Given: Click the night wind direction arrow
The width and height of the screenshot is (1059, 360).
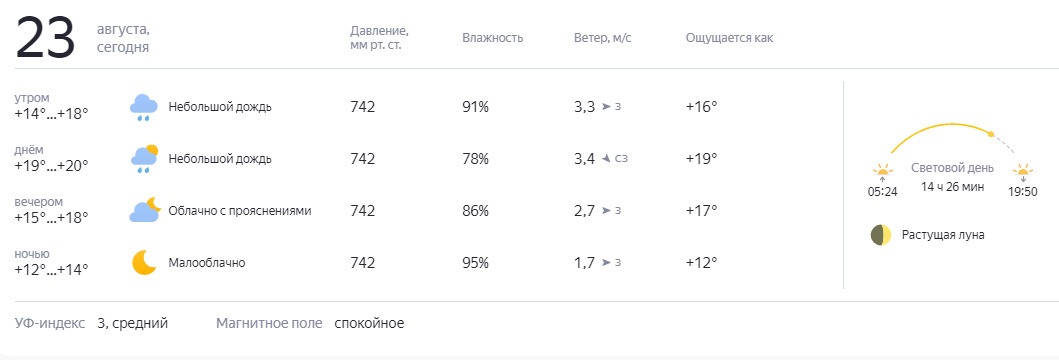Looking at the screenshot, I should (x=606, y=262).
